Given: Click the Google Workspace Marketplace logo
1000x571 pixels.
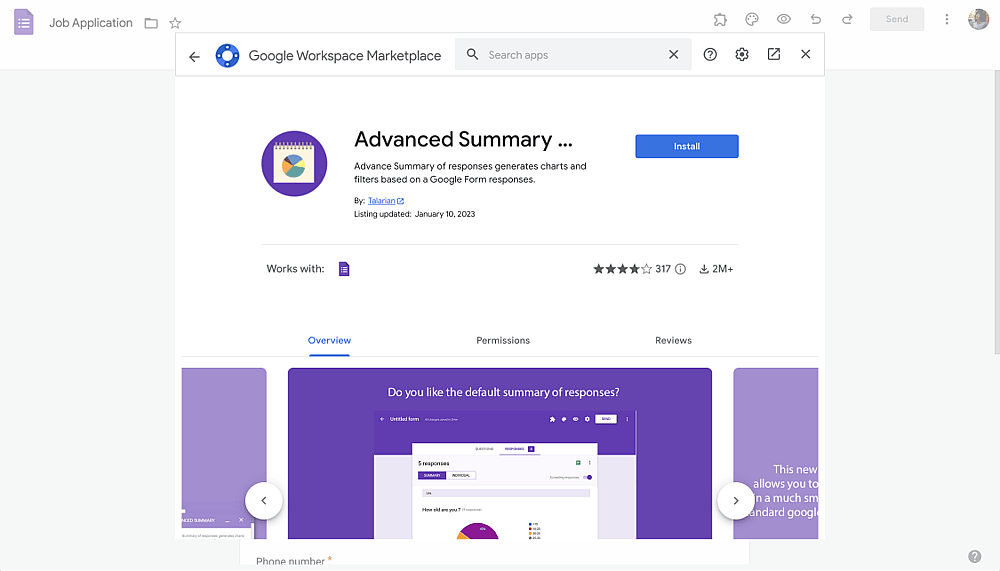Looking at the screenshot, I should (227, 56).
